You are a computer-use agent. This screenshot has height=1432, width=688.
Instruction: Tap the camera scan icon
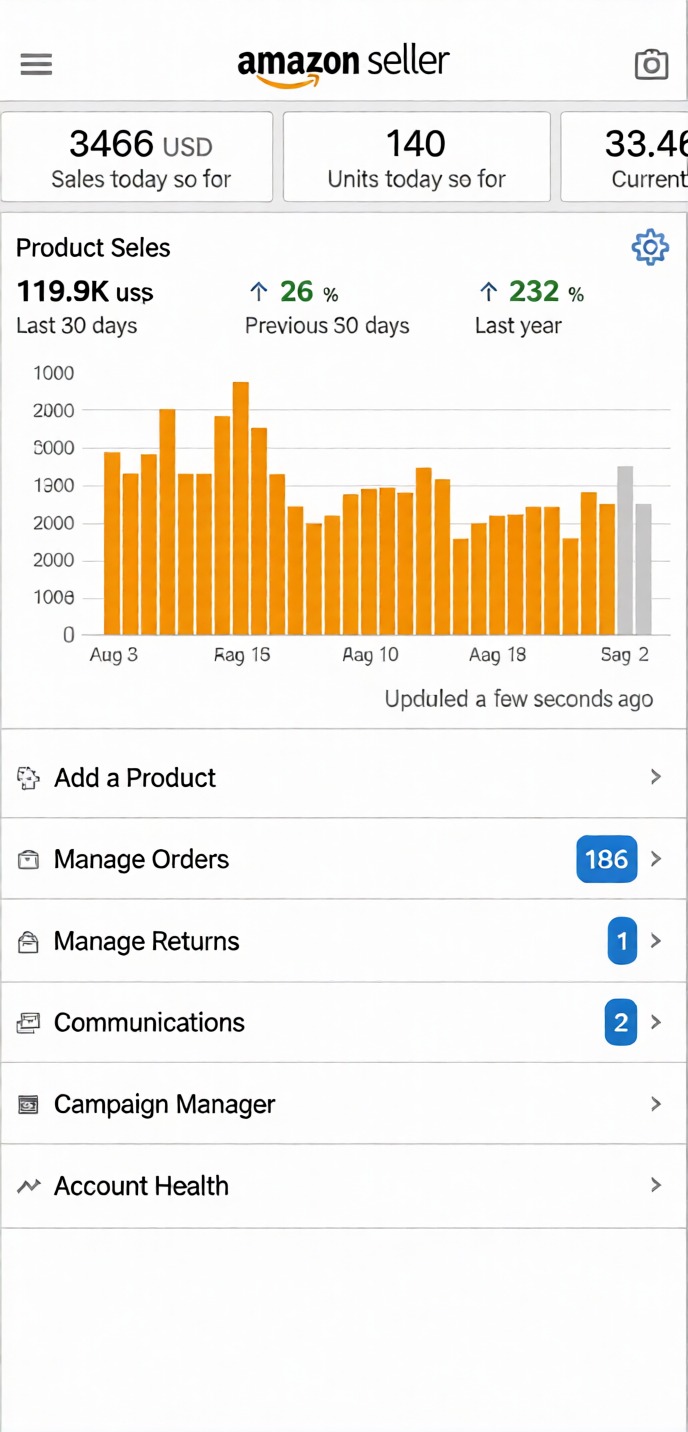tap(651, 65)
